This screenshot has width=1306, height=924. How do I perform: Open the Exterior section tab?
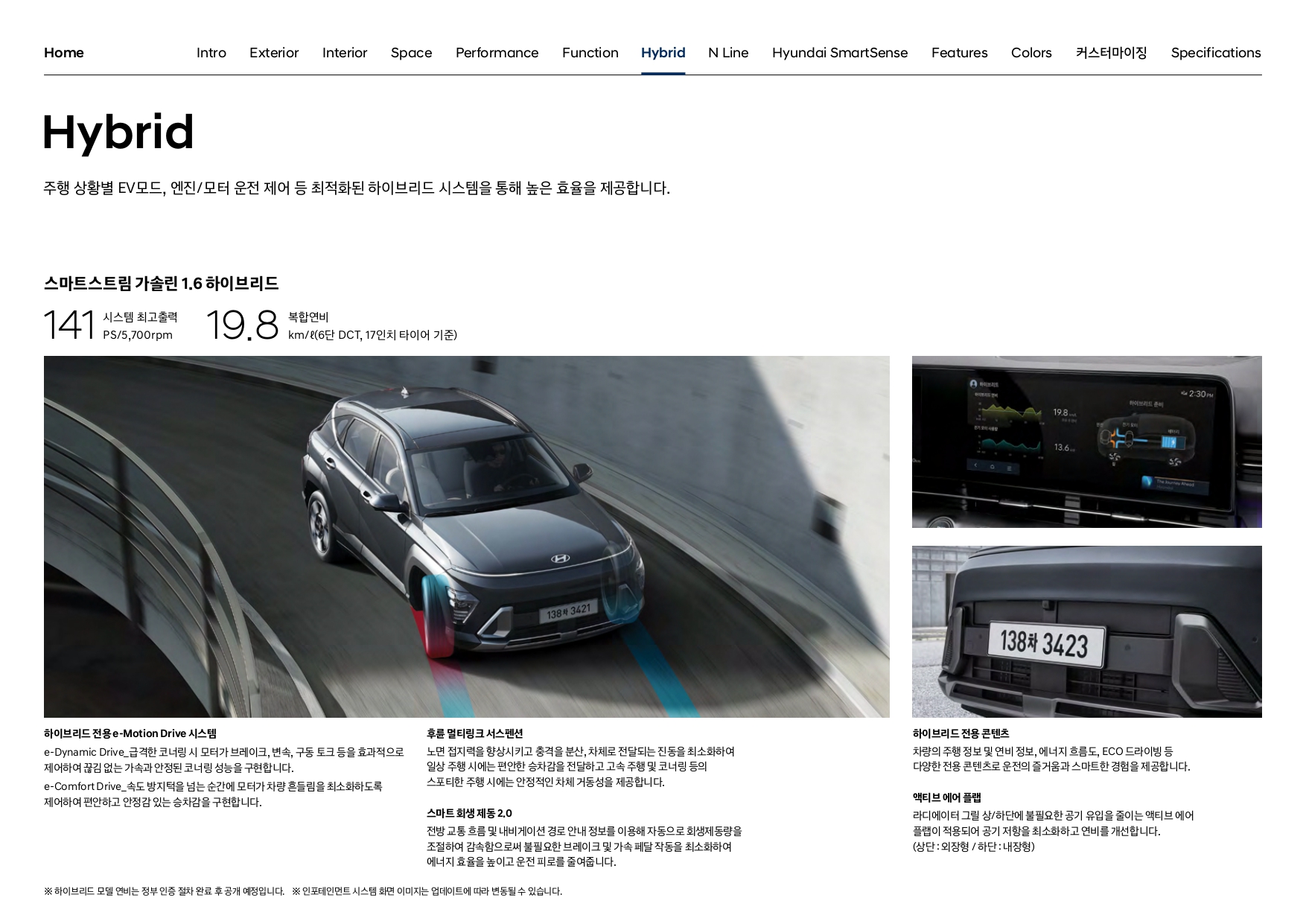pyautogui.click(x=274, y=53)
